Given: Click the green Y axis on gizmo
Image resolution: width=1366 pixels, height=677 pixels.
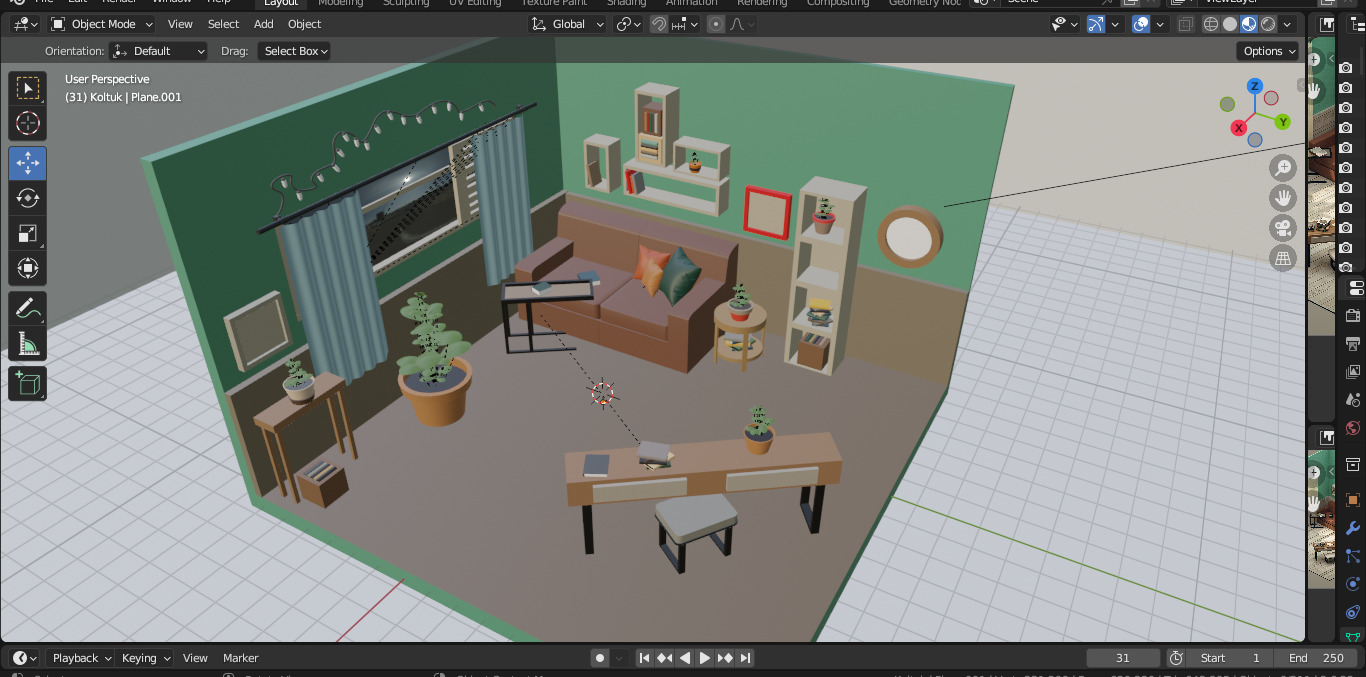Looking at the screenshot, I should point(1283,122).
